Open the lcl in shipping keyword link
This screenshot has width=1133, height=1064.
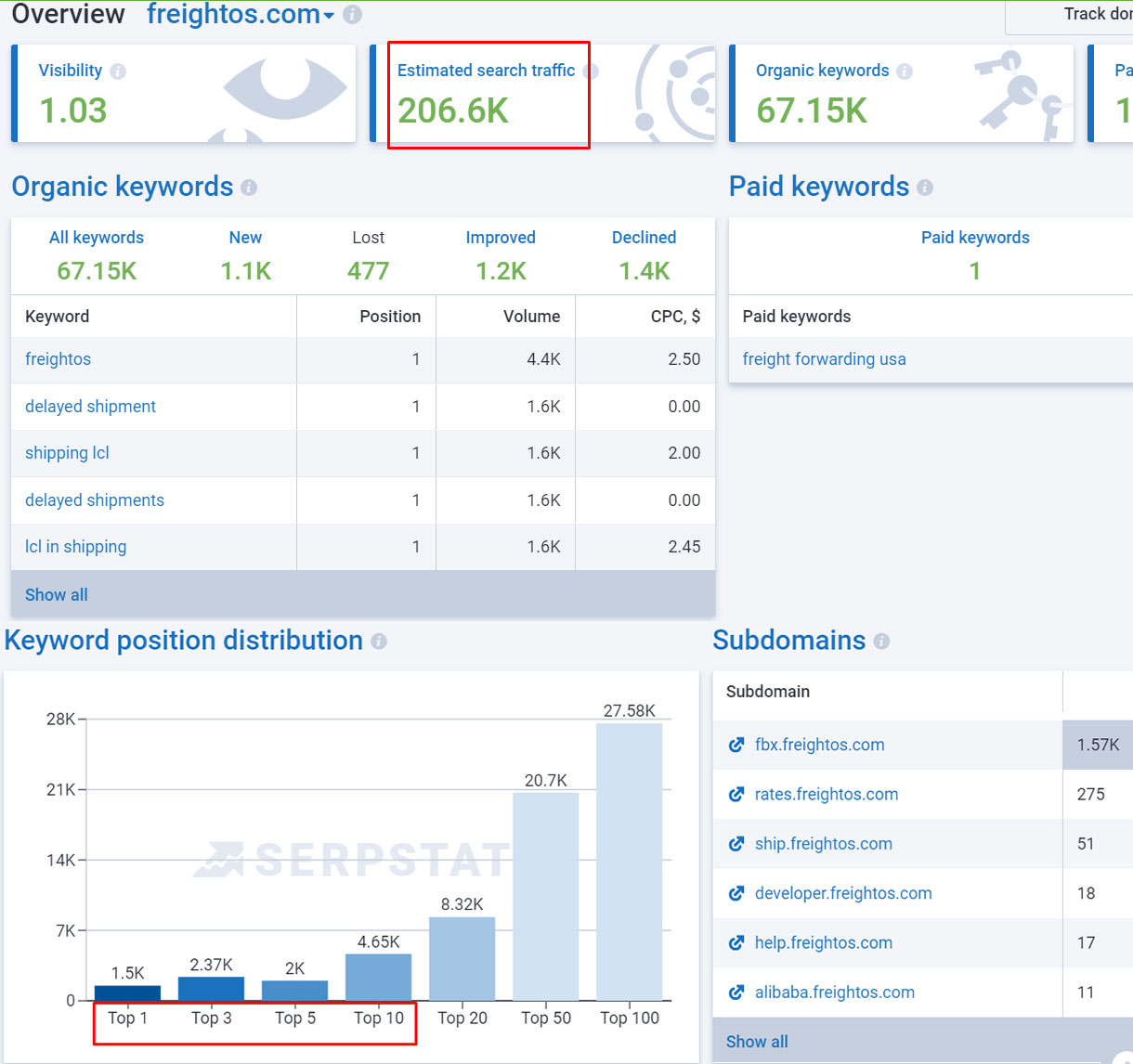75,547
